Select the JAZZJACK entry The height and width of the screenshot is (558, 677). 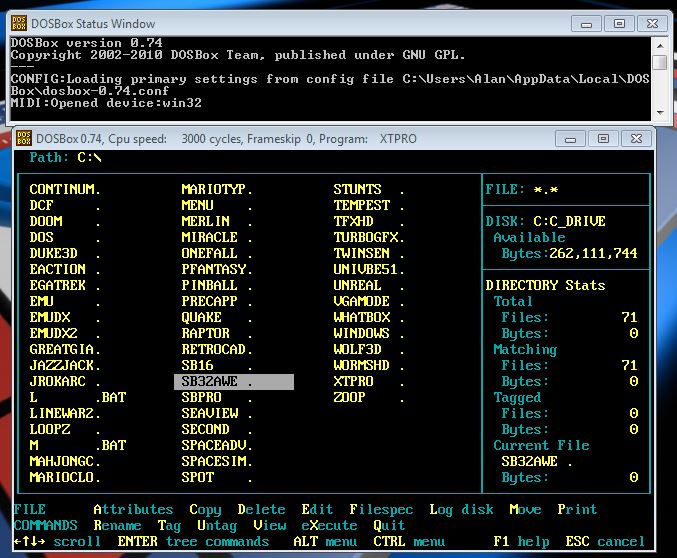[x=65, y=365]
